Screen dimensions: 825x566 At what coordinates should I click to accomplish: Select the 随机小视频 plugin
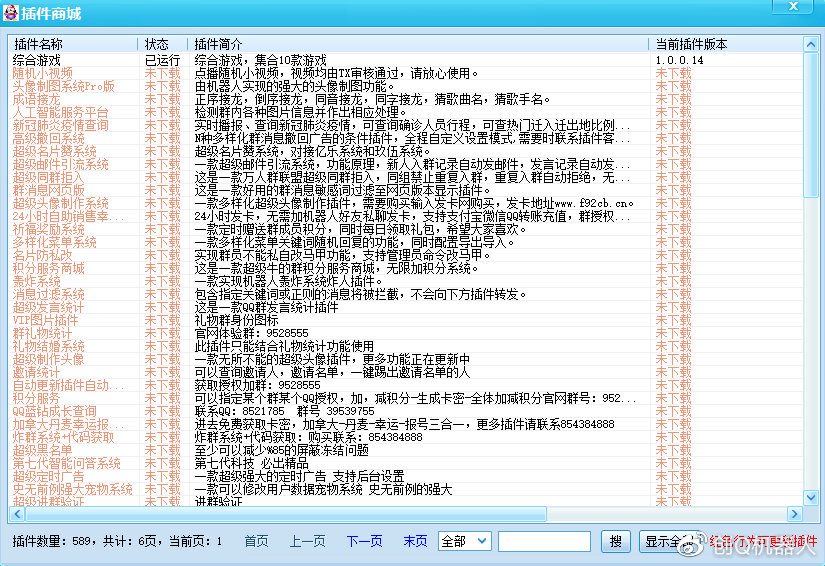pyautogui.click(x=43, y=73)
